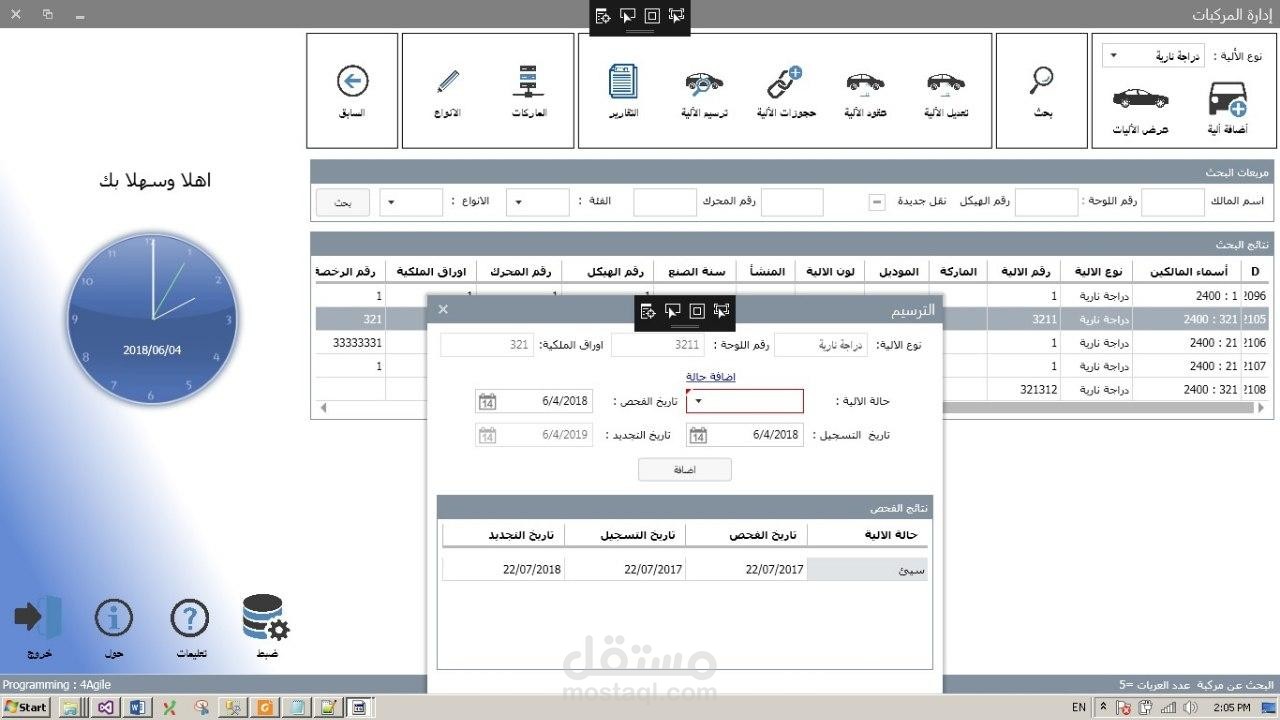This screenshot has height=720, width=1280.
Task: Open حول about info icon
Action: click(x=114, y=618)
